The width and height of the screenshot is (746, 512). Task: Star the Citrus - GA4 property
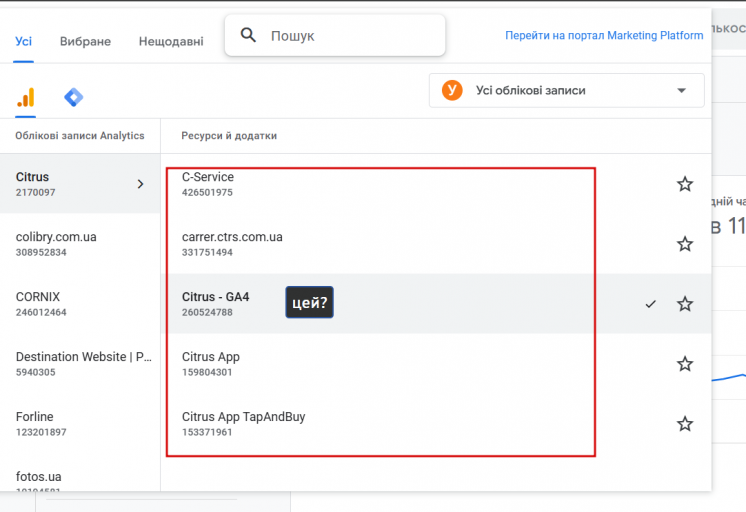tap(685, 304)
